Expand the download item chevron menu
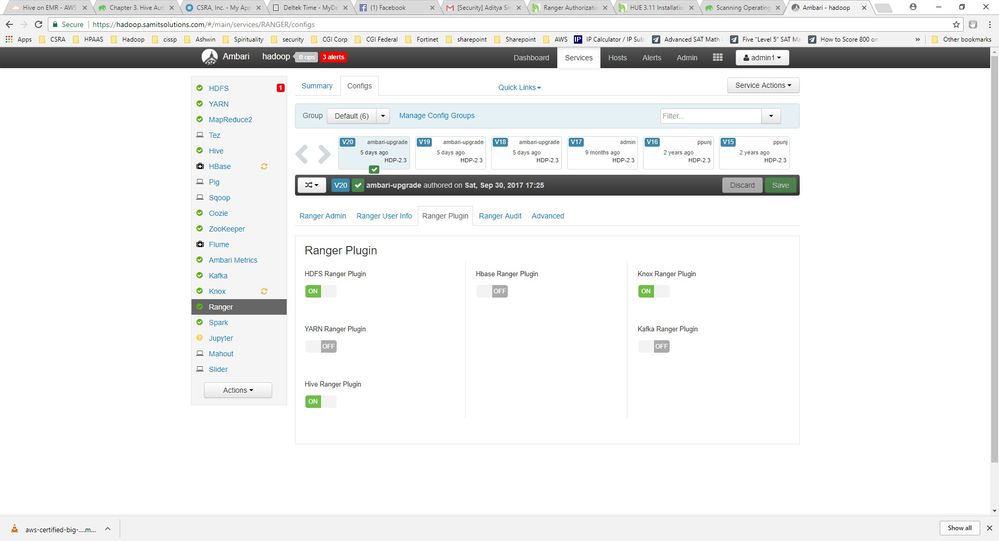Viewport: 999px width, 541px height. [108, 529]
